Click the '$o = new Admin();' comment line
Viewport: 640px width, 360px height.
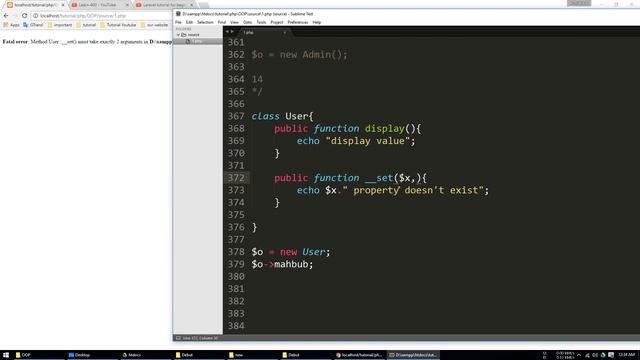coord(299,55)
